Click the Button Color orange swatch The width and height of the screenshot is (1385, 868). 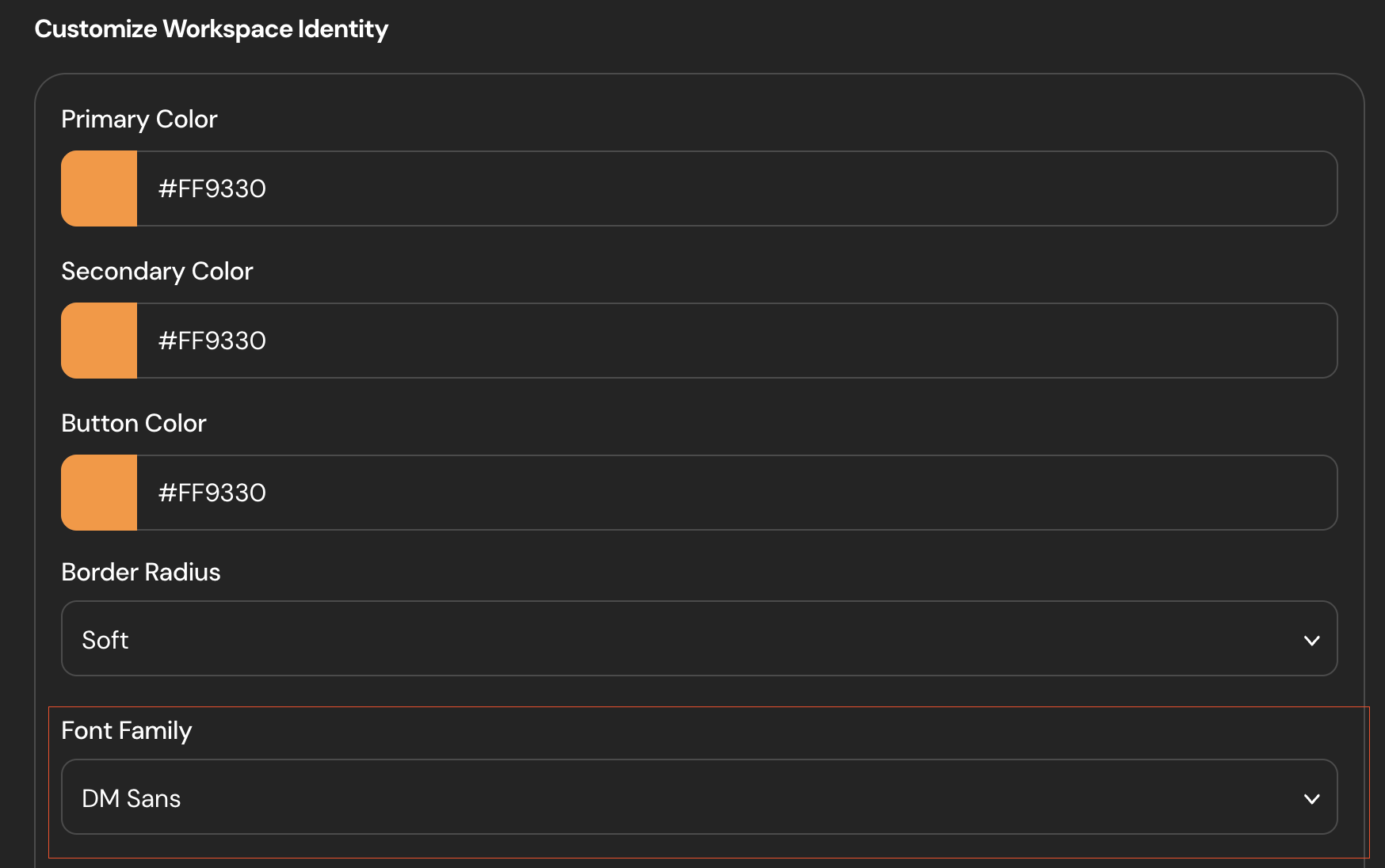[x=99, y=493]
